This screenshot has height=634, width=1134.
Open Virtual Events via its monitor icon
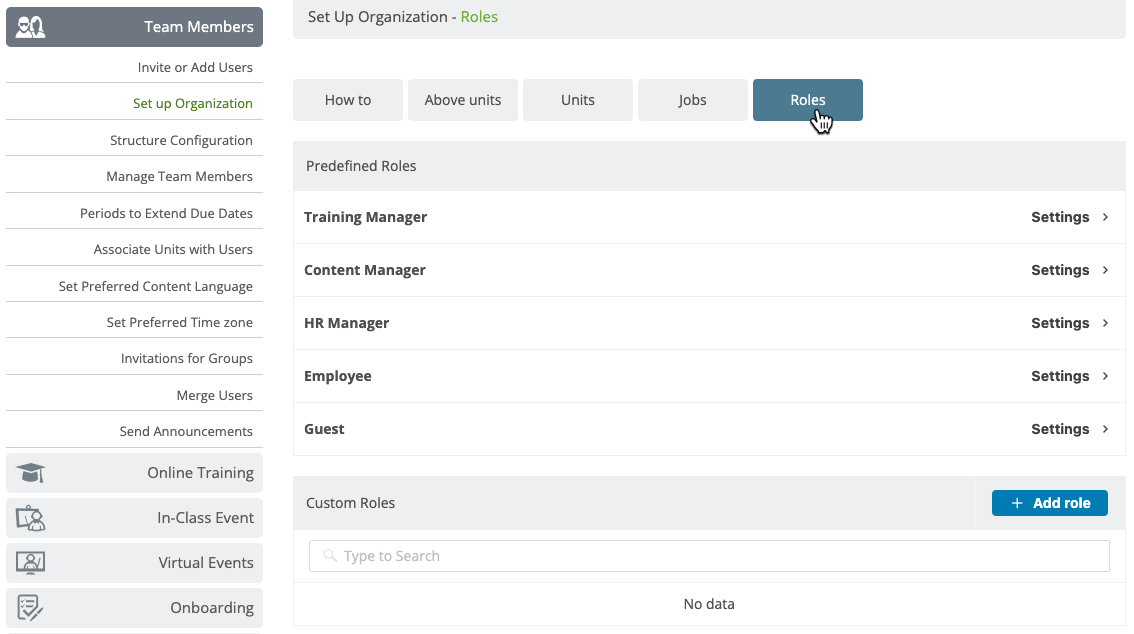click(x=30, y=562)
